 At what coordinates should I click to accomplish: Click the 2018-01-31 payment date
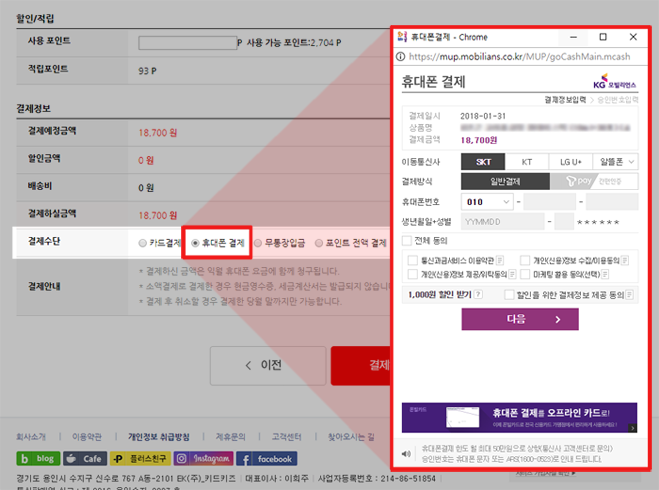click(483, 116)
